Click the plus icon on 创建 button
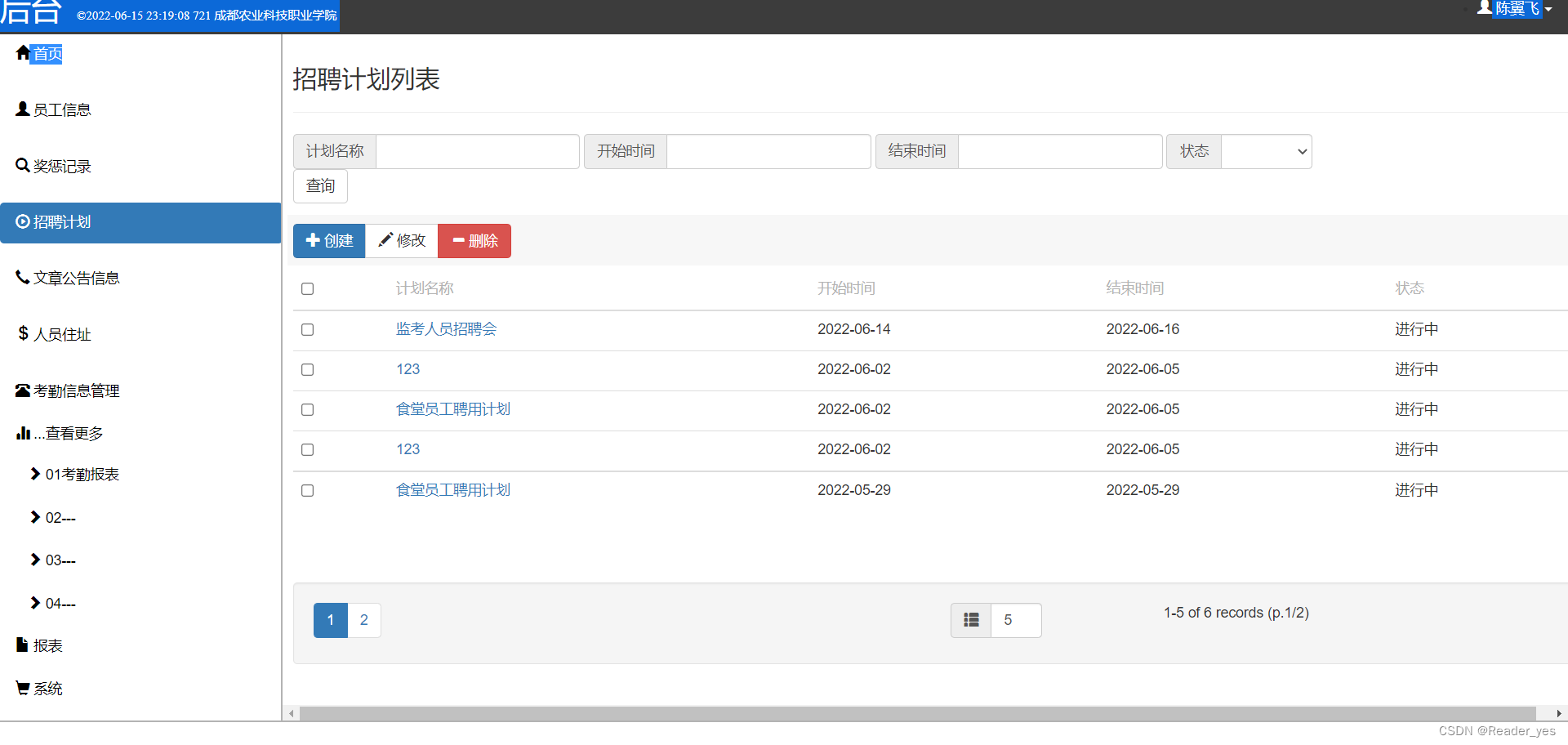Viewport: 1568px width, 745px height. pyautogui.click(x=313, y=240)
